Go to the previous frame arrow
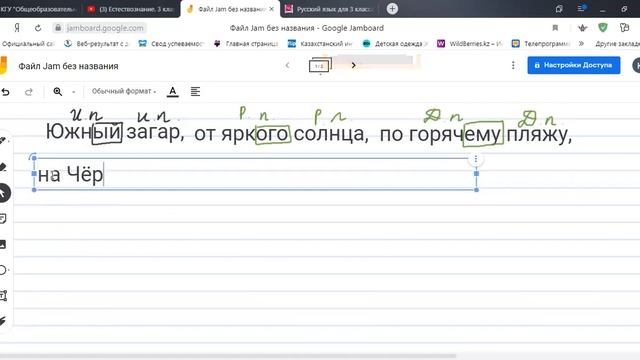Image resolution: width=640 pixels, height=360 pixels. (x=287, y=65)
